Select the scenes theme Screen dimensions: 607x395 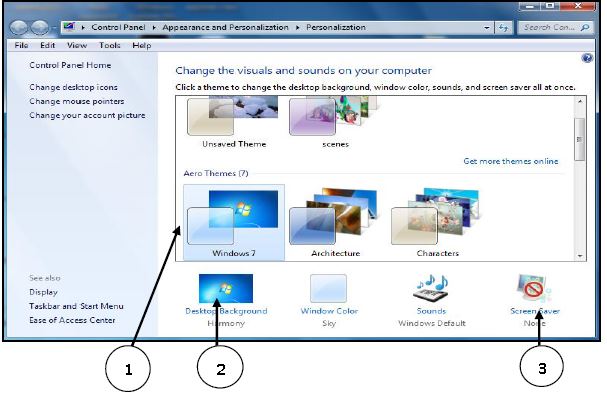pos(335,123)
